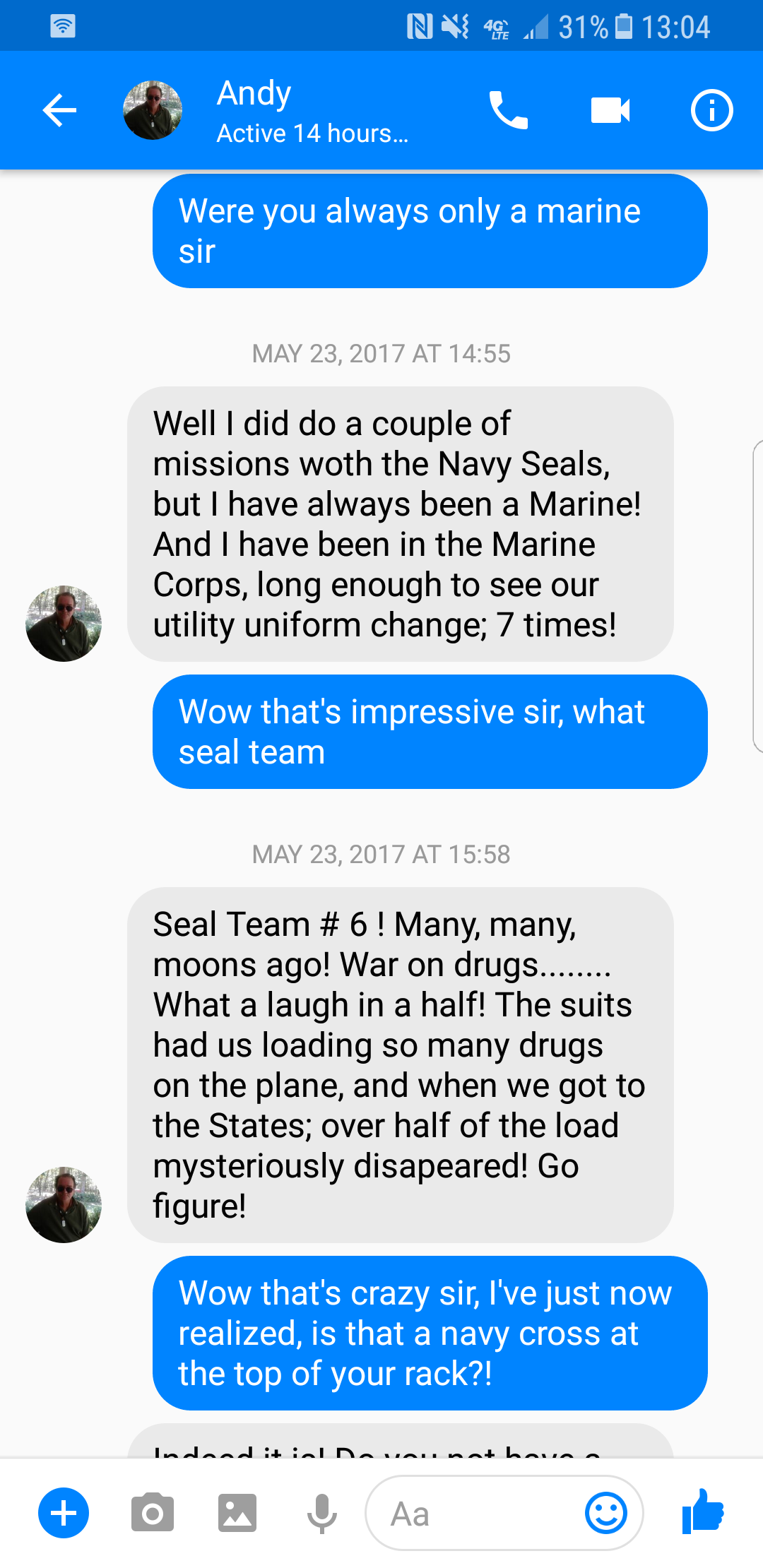Tap the Navy Seals missions reply bubble
This screenshot has height=1568, width=763.
(x=400, y=524)
